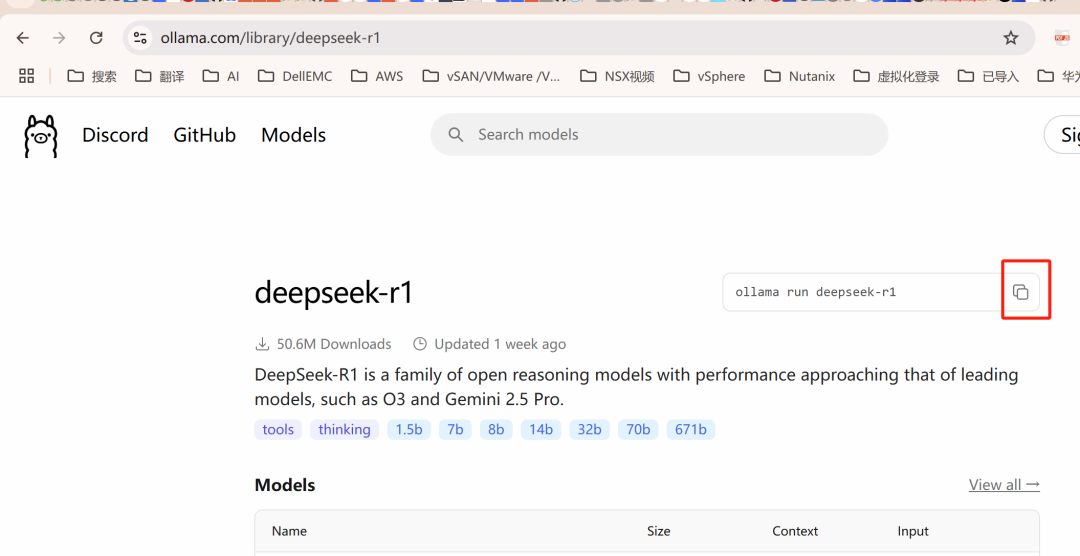Screen dimensions: 1080x556
Task: Click the Name column header
Action: pos(289,531)
